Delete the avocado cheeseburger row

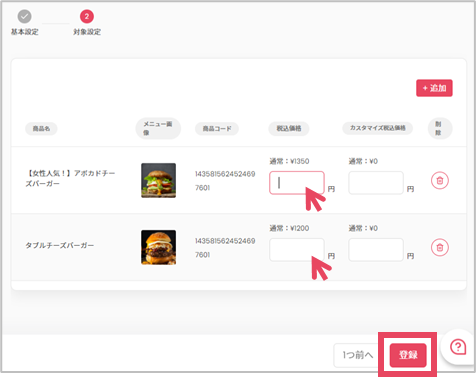coord(440,180)
